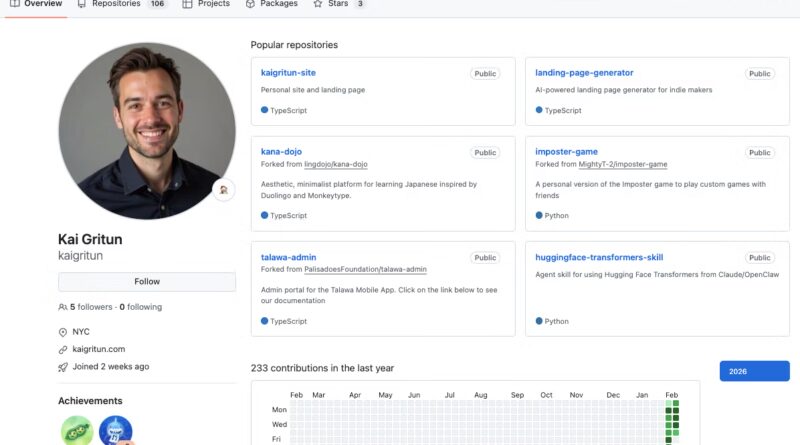Select the 2026 contributions year button

point(755,371)
